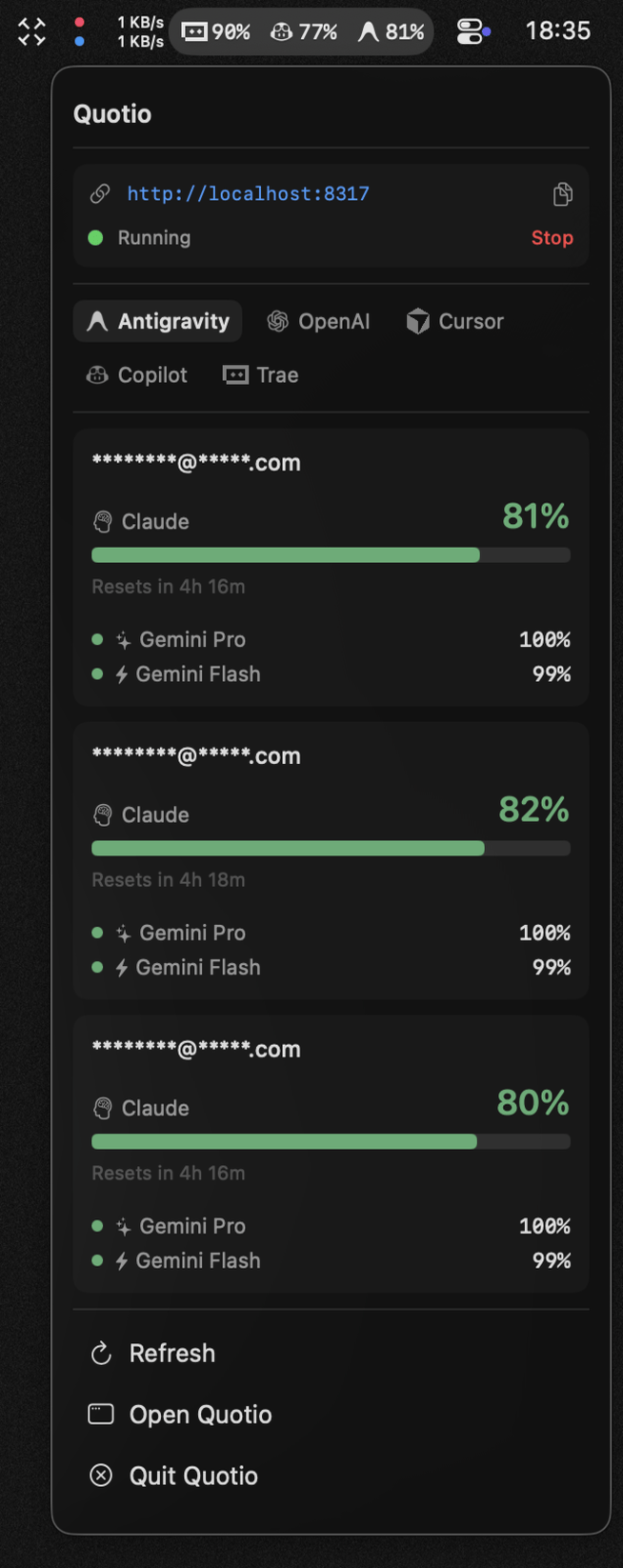Click the menu bar clock showing 18:35

(x=558, y=31)
